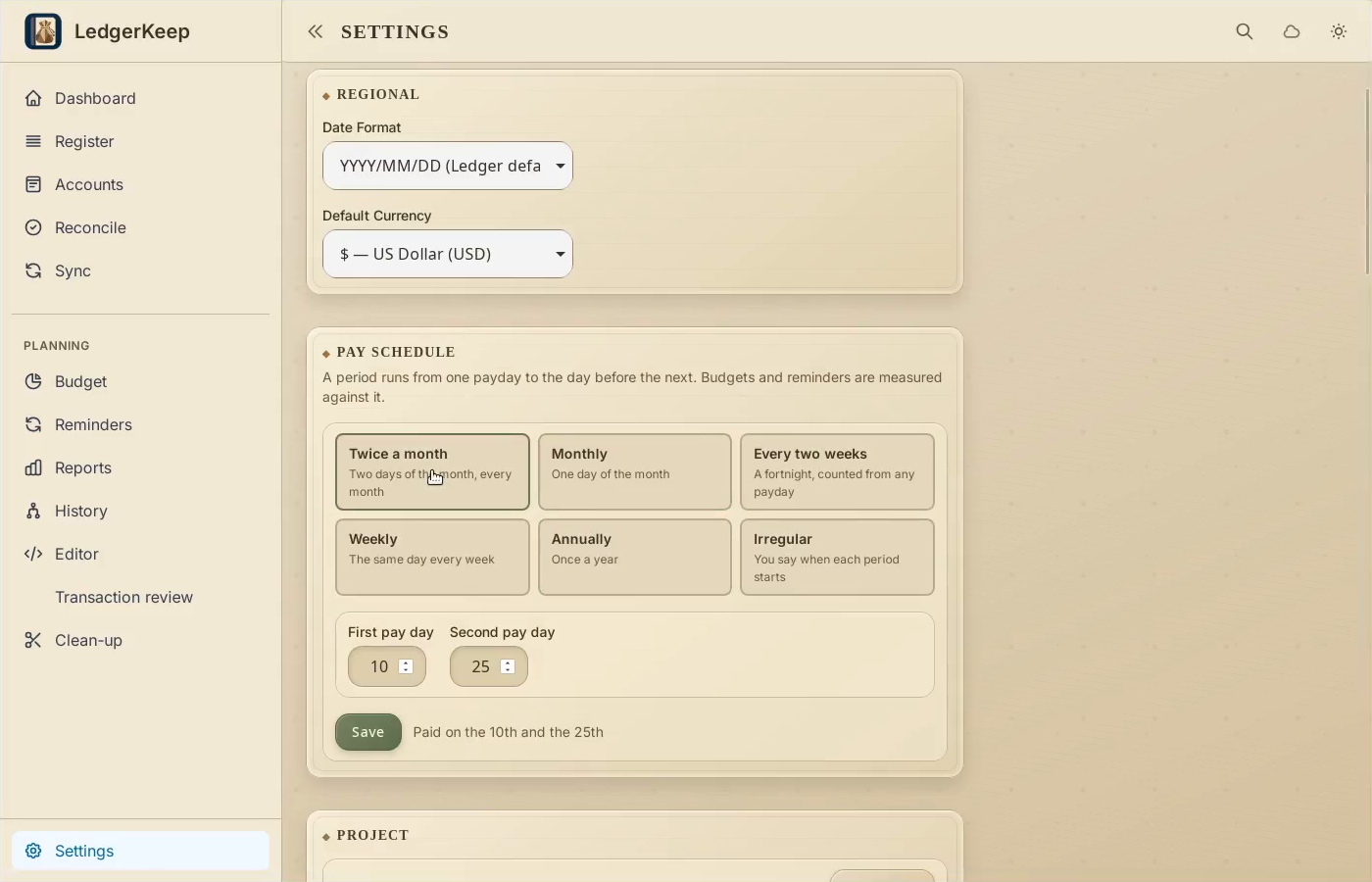Click the Budget pie chart icon
Screen dimensions: 1372x882
pyautogui.click(x=33, y=381)
